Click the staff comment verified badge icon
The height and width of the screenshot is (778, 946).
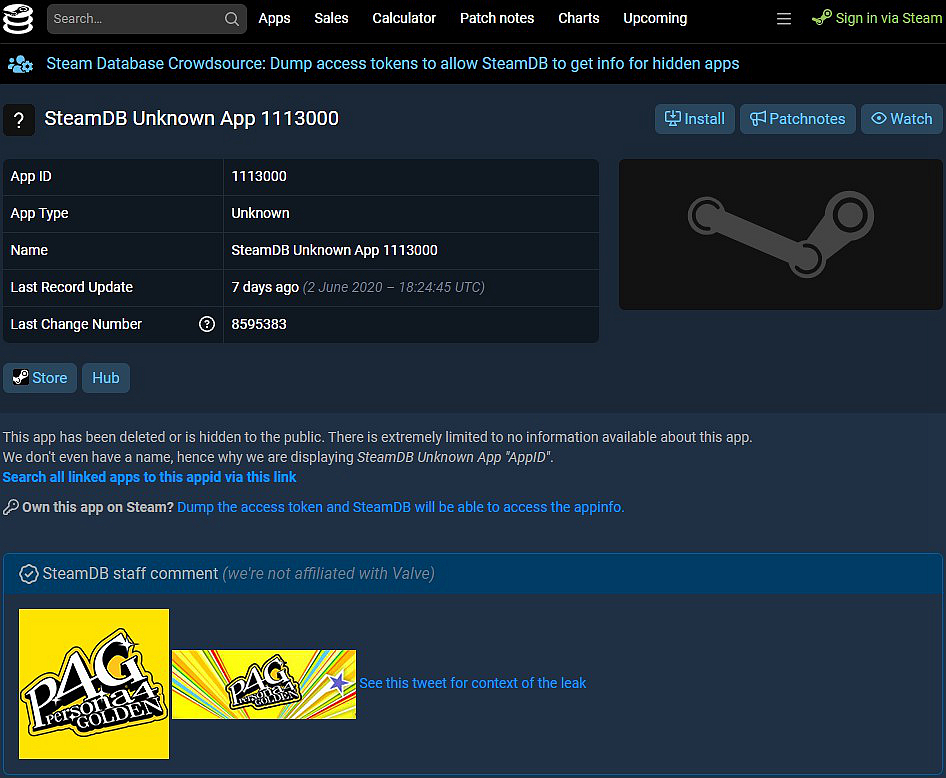click(28, 574)
